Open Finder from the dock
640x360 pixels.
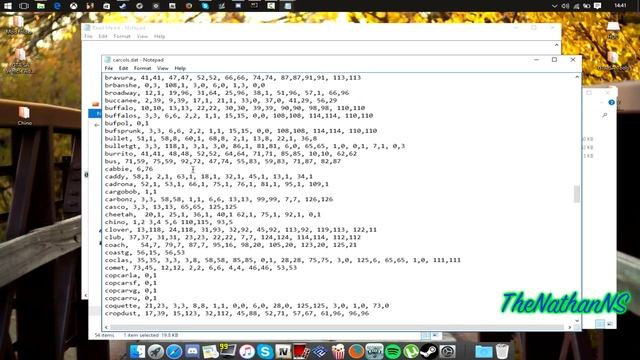point(138,351)
